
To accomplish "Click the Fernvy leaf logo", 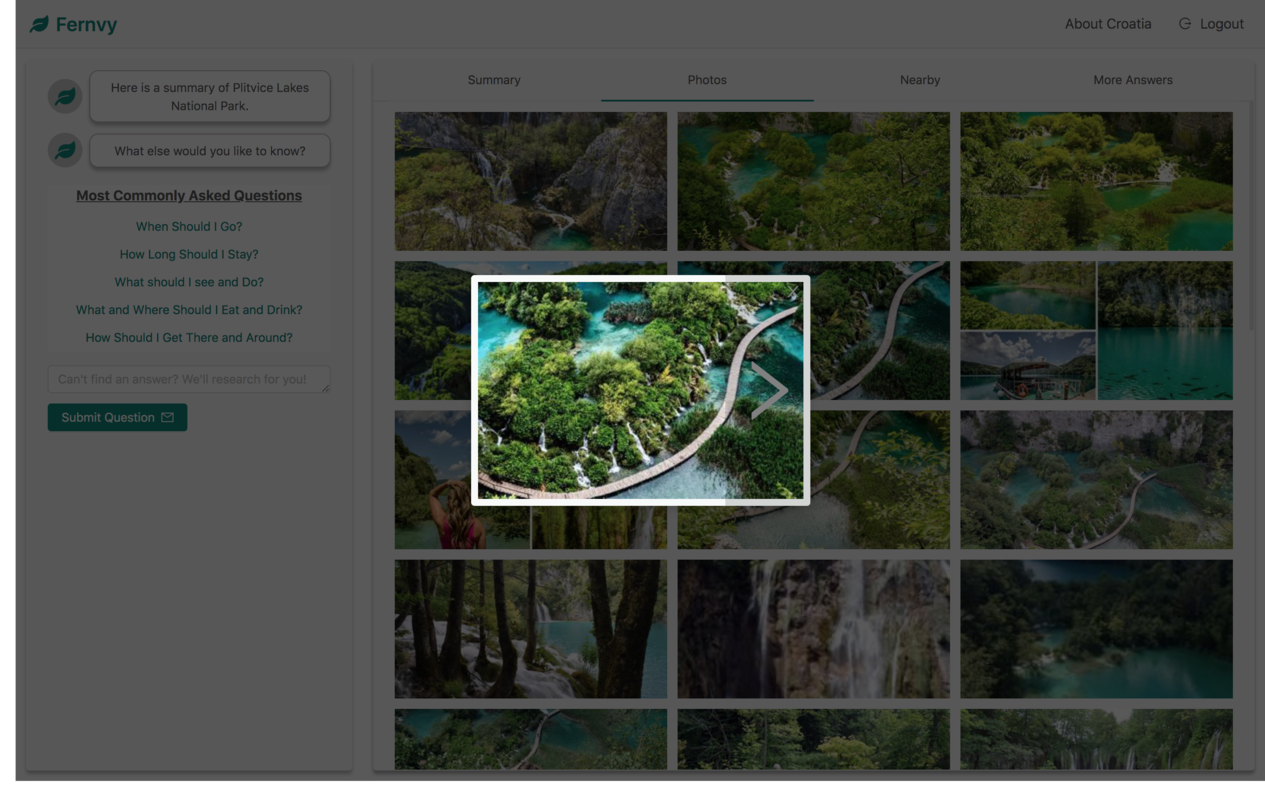I will (x=39, y=22).
